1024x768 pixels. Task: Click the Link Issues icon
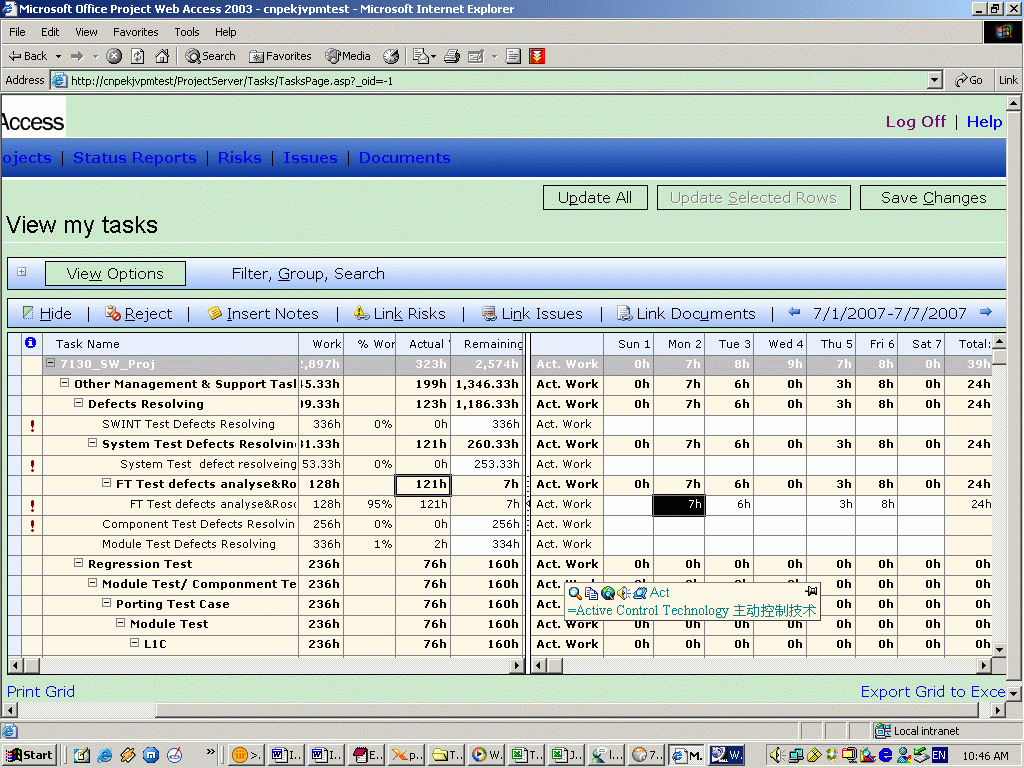click(x=489, y=313)
